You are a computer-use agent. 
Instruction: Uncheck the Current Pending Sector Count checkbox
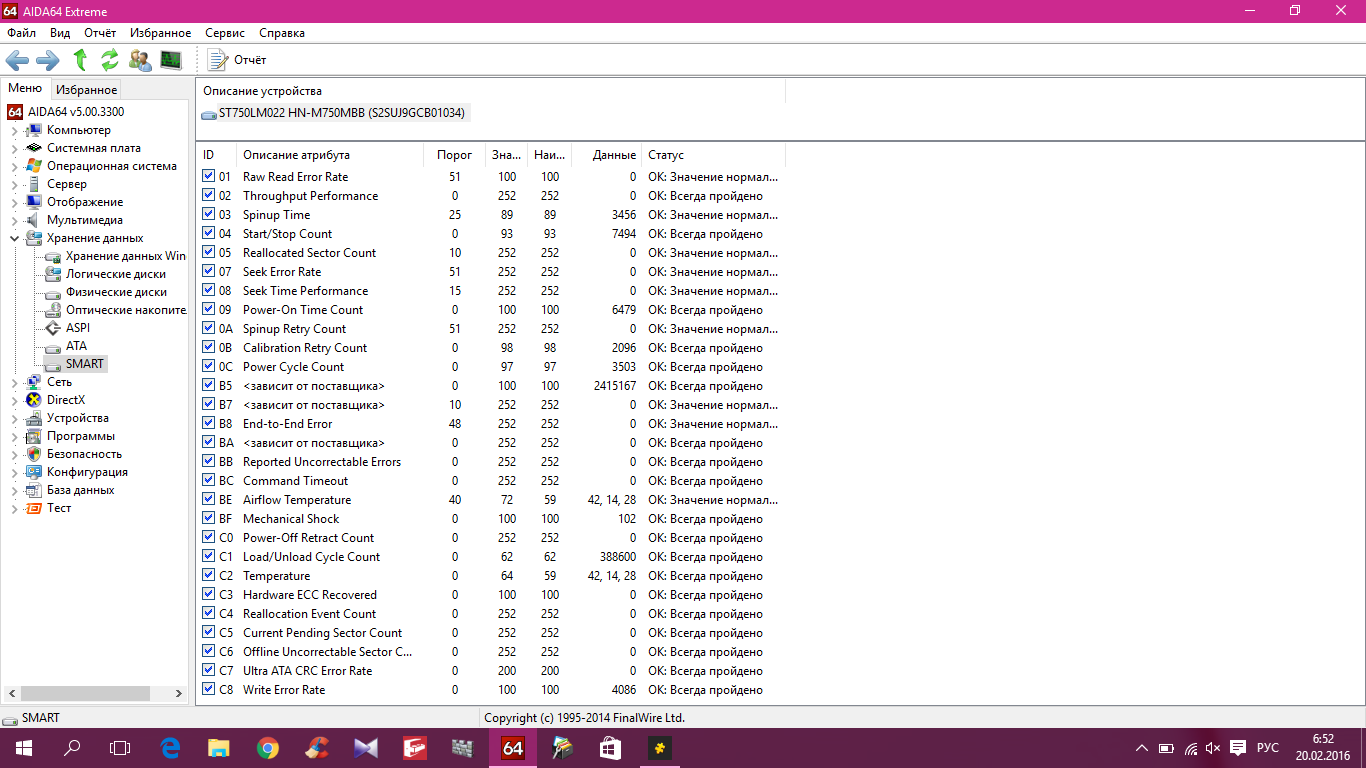[208, 633]
